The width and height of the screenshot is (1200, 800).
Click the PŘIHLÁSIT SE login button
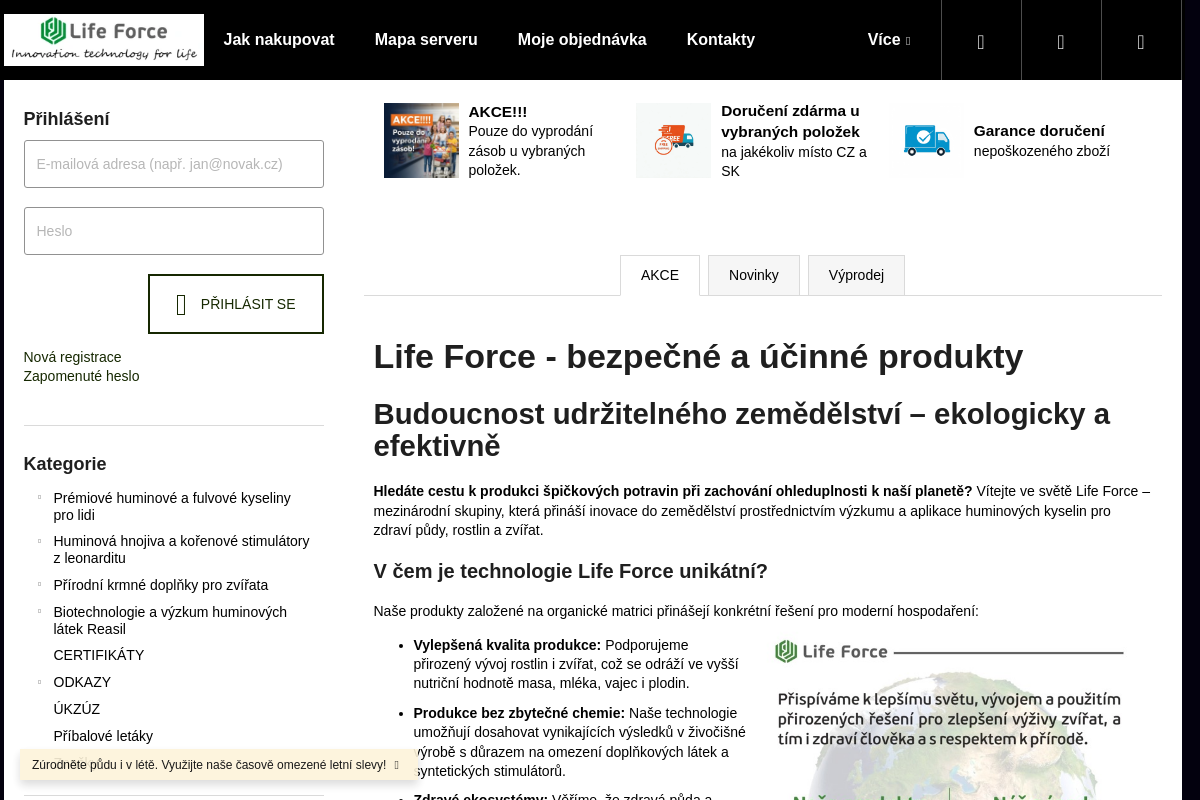236,304
